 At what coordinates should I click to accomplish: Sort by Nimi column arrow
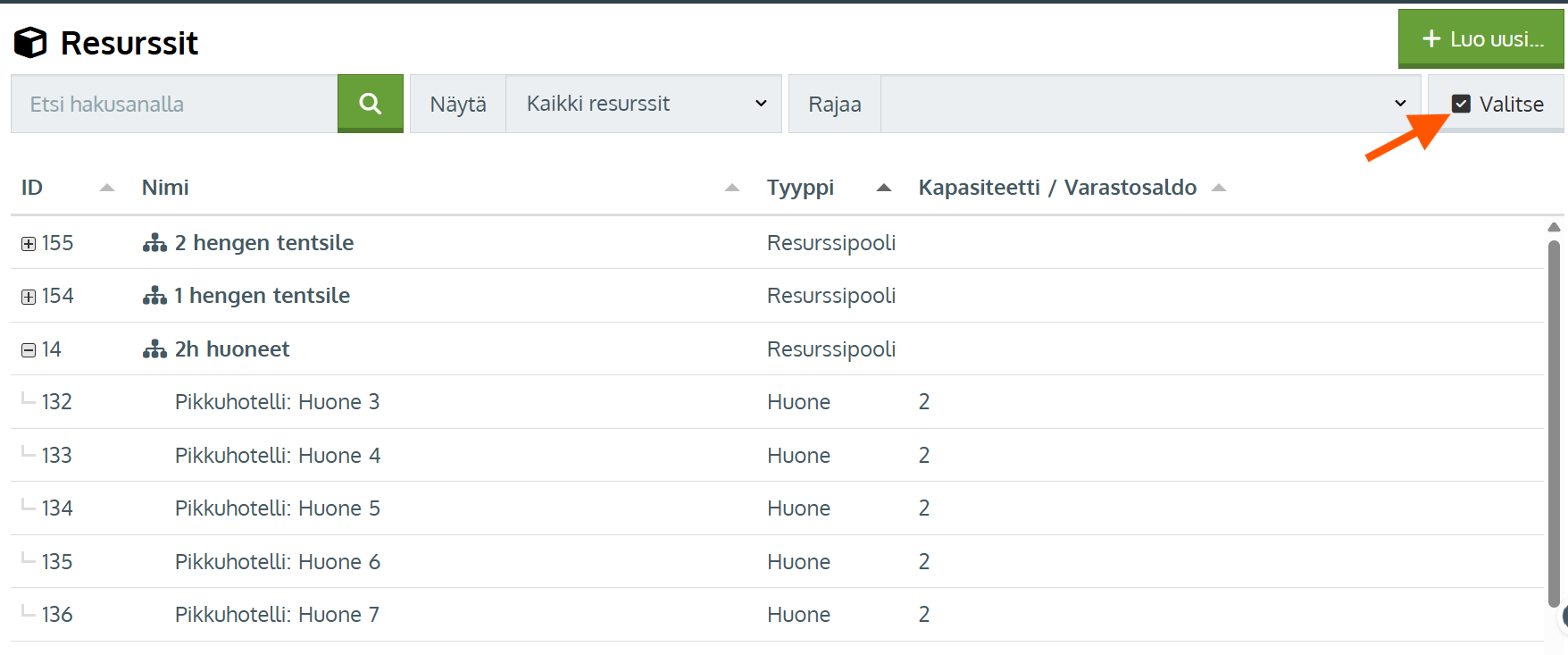pos(732,188)
